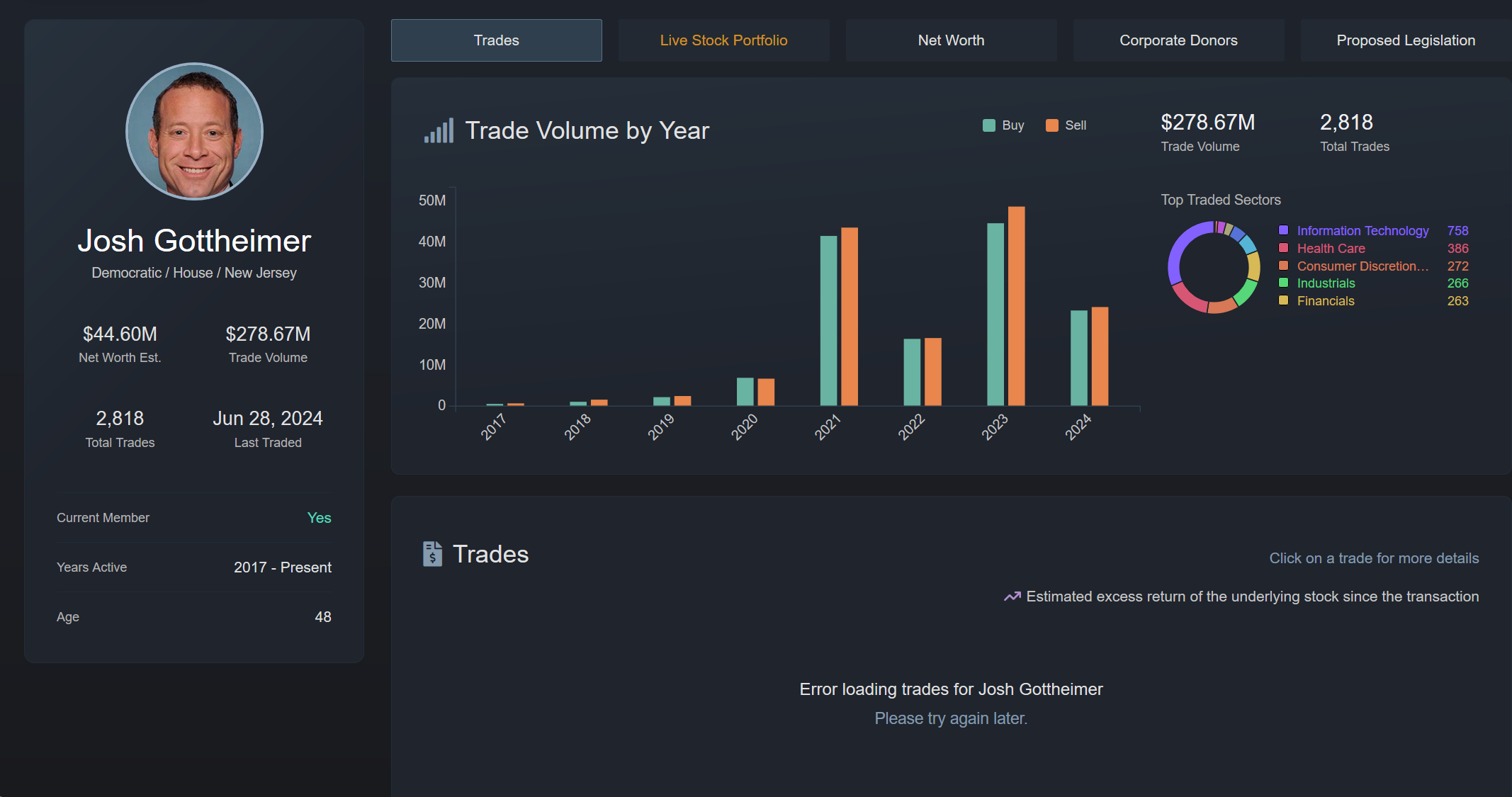Viewport: 1512px width, 797px height.
Task: Click the Josh Gottheimer name heading
Action: coord(194,241)
